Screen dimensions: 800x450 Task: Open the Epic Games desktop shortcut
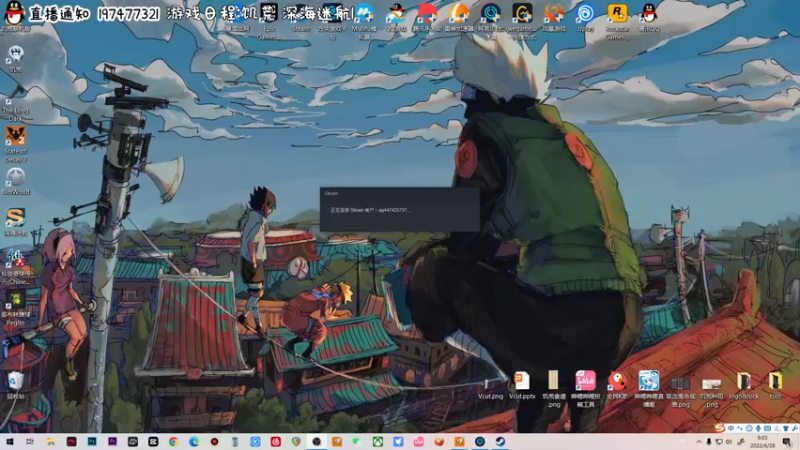point(268,20)
